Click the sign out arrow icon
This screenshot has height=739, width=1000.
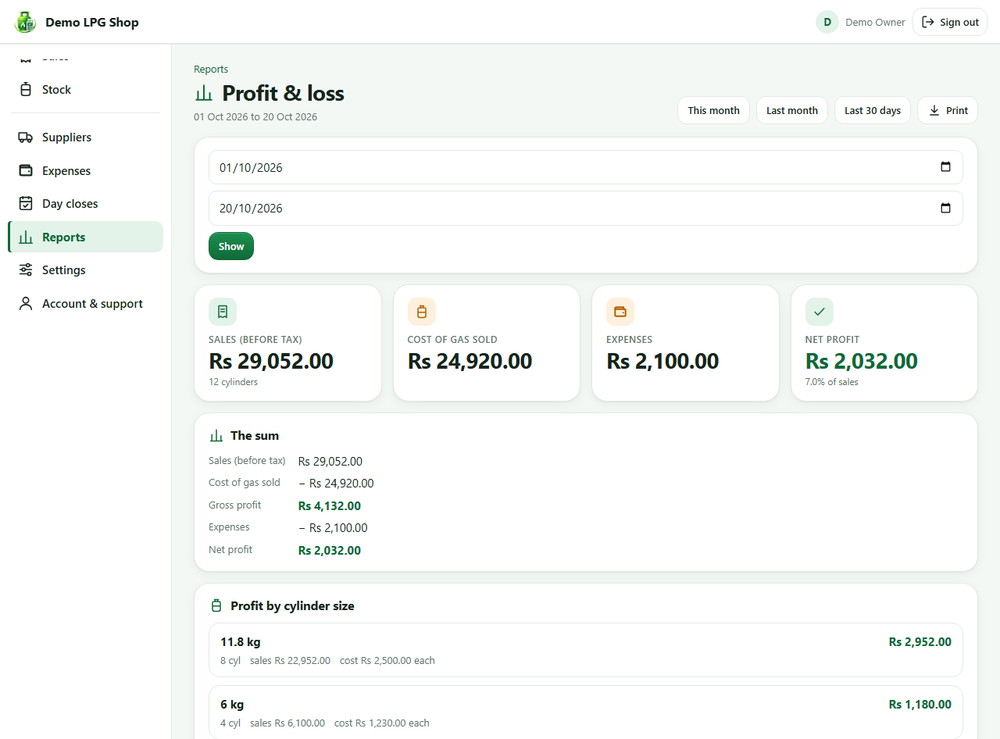click(x=928, y=22)
